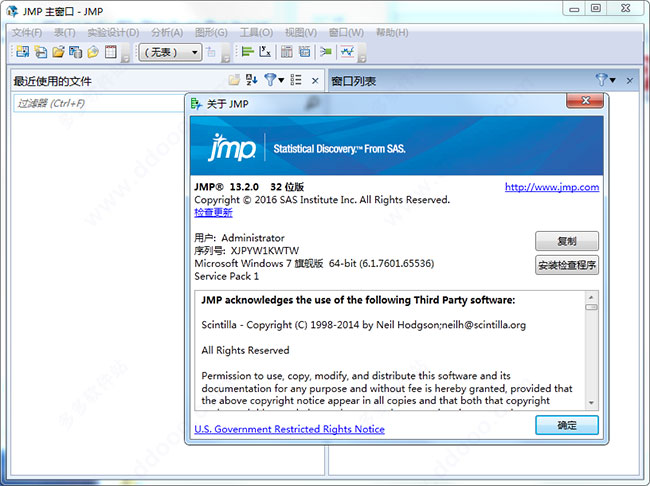
Task: Click the Fit Y by X toolbar icon
Action: click(x=265, y=52)
